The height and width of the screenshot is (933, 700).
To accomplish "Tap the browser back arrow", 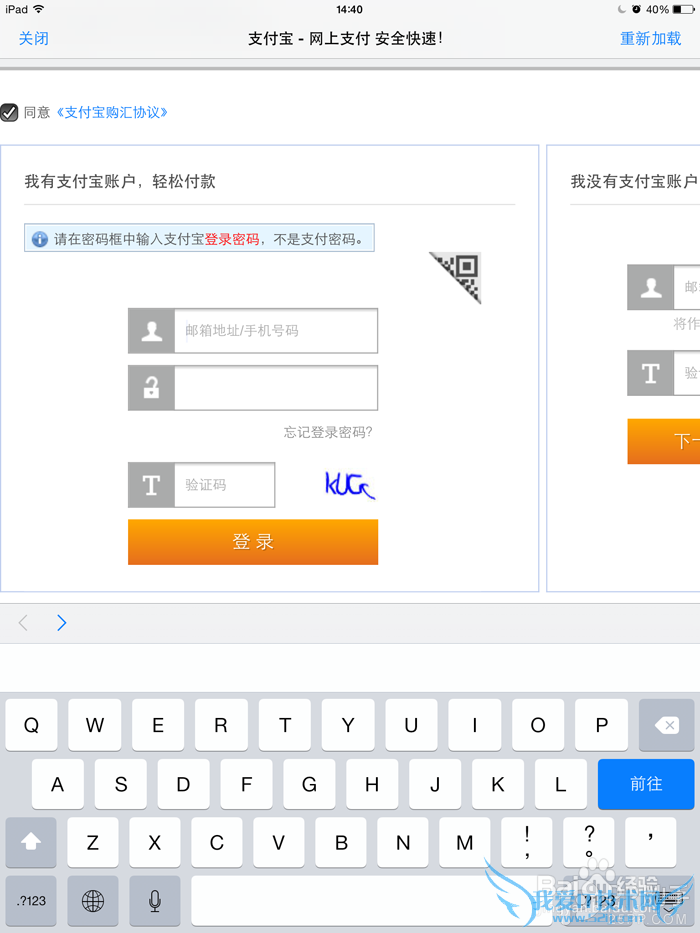I will tap(23, 623).
